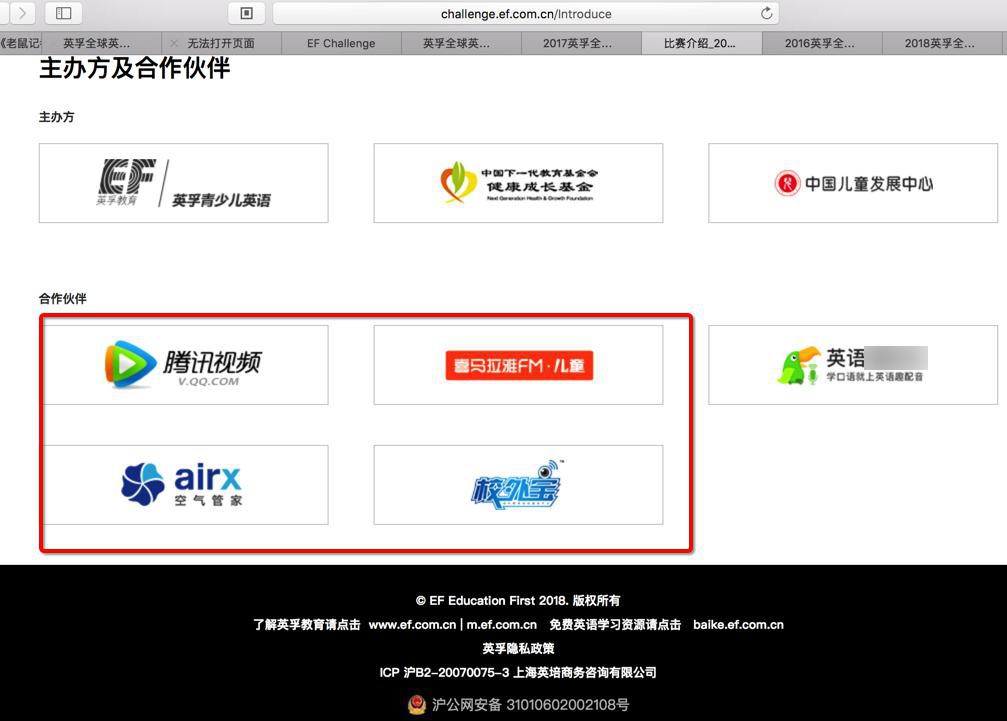Image resolution: width=1007 pixels, height=721 pixels.
Task: Open the airx 空气管家 partner logo
Action: click(184, 485)
